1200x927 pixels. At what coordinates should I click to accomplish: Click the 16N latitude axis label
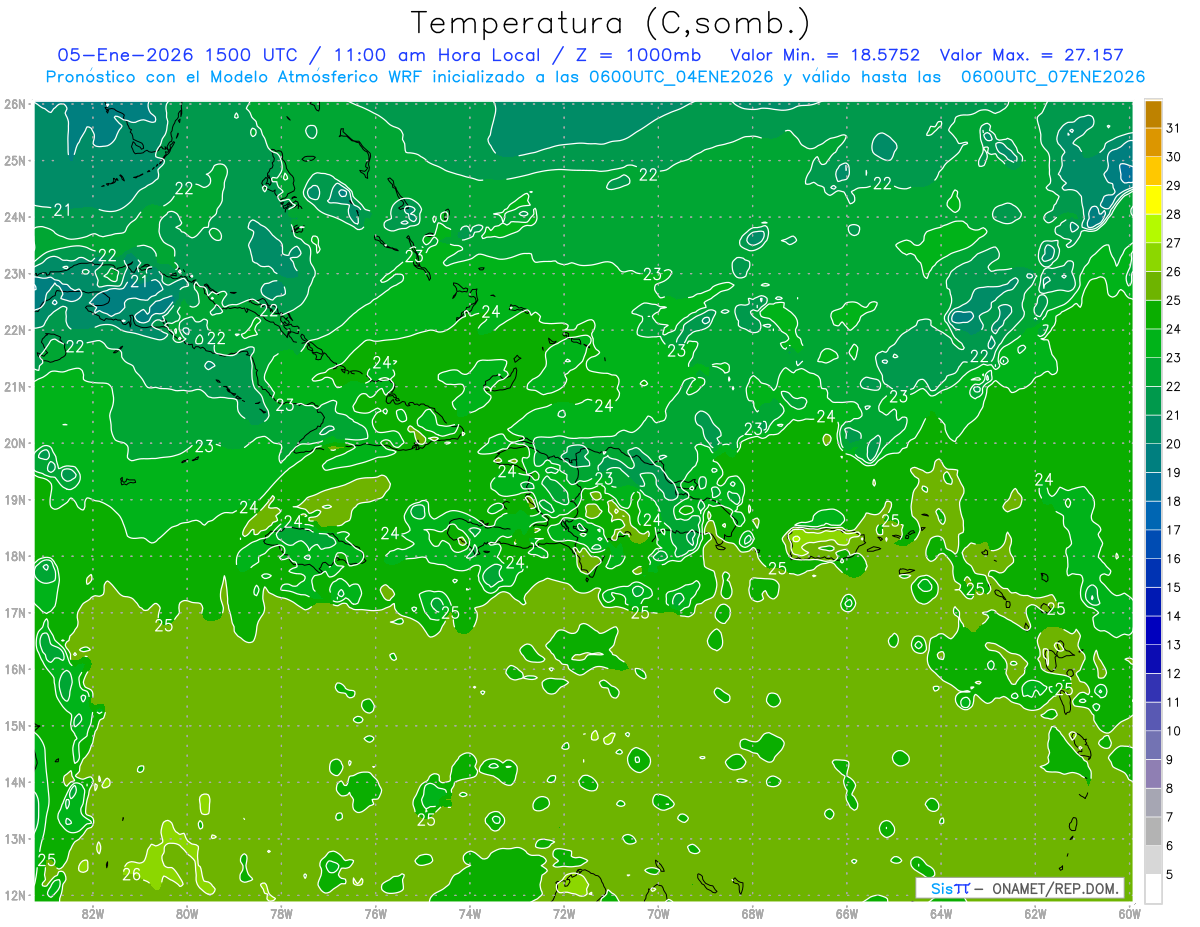tap(14, 668)
